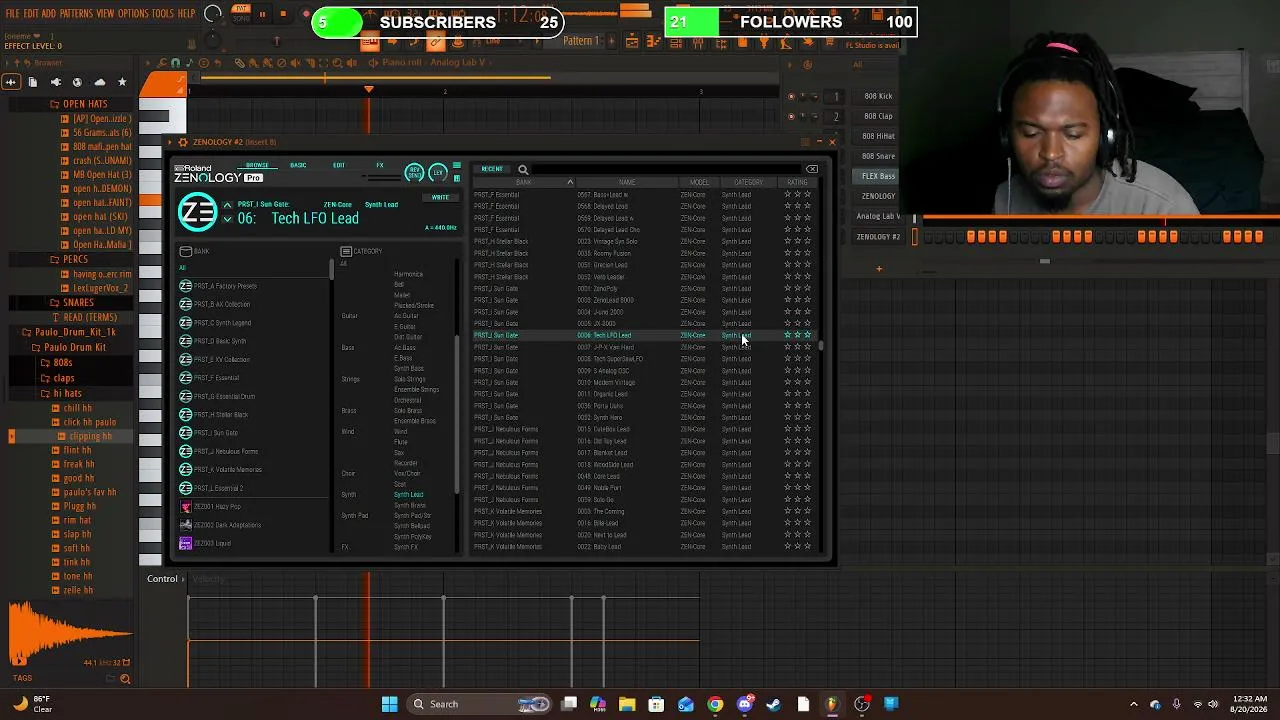Open Discord from the taskbar
Screen dimensions: 1280x720
pyautogui.click(x=744, y=704)
